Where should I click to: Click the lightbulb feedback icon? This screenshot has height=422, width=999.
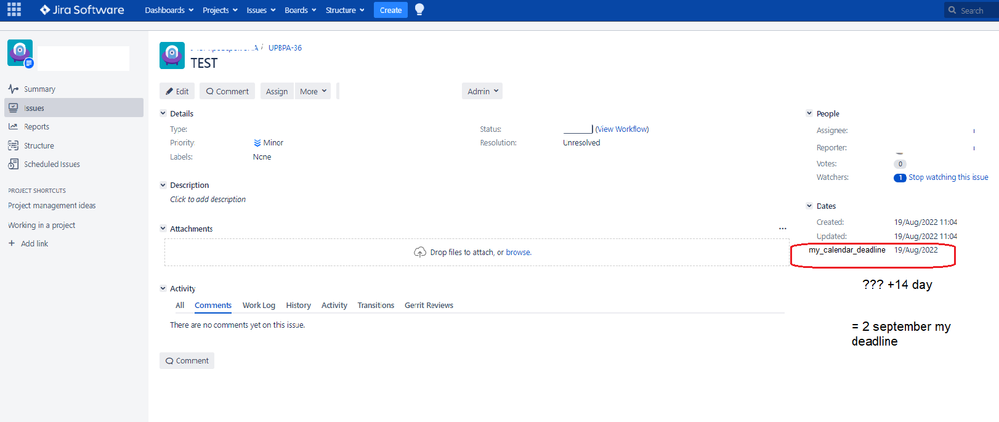pyautogui.click(x=419, y=10)
